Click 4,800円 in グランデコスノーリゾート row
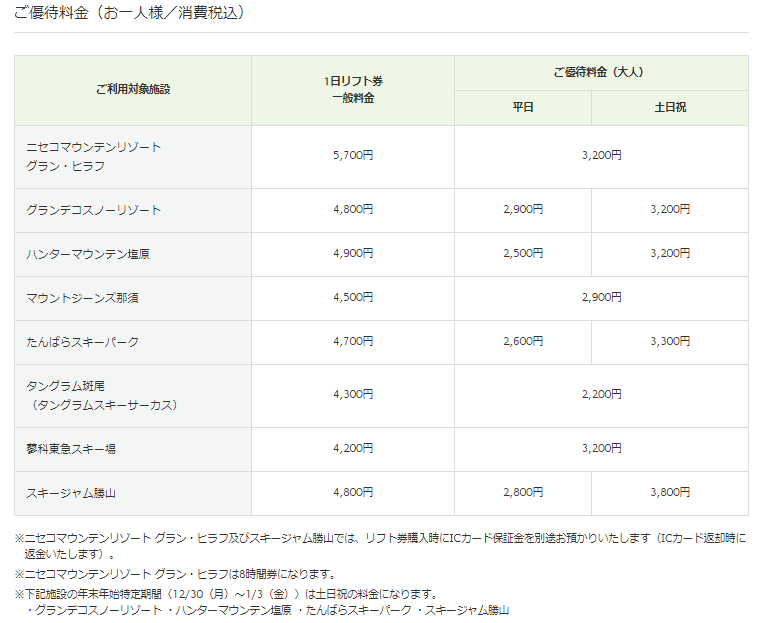 pyautogui.click(x=353, y=209)
